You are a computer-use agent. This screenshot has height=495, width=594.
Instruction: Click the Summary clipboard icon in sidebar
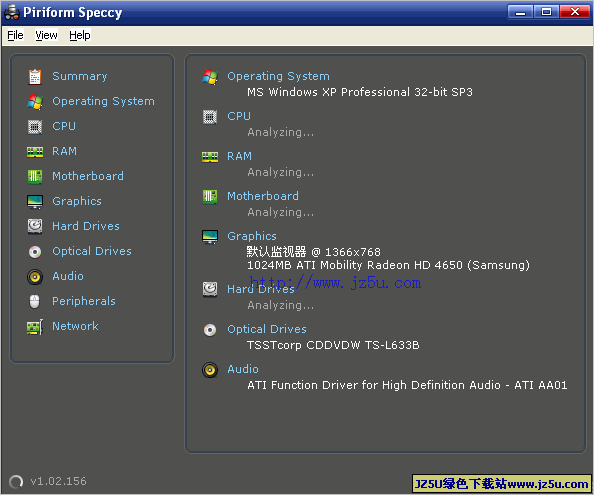pyautogui.click(x=35, y=77)
